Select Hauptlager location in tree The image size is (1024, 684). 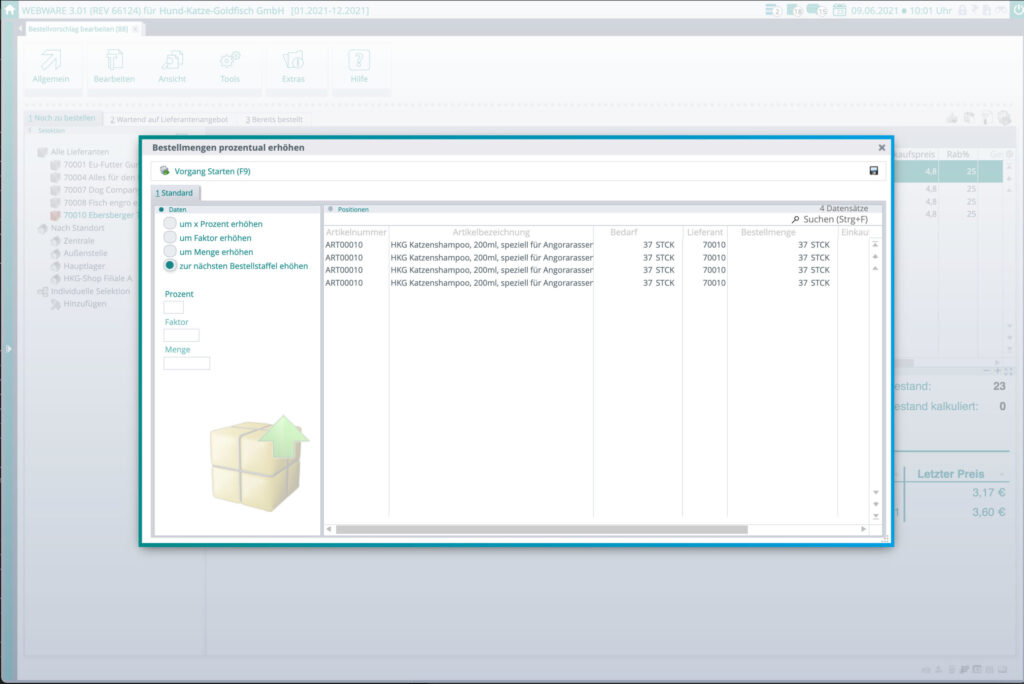(84, 266)
